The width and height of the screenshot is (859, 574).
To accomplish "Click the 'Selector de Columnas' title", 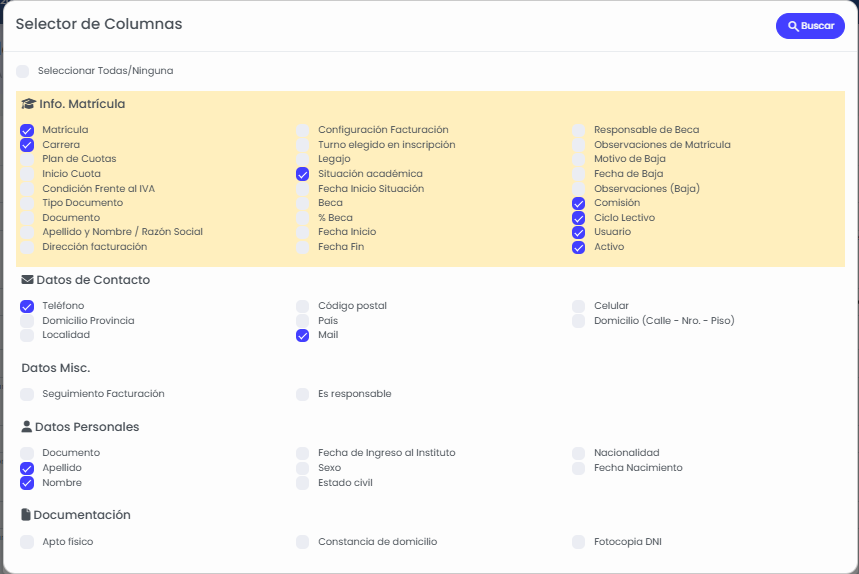I will coord(99,24).
